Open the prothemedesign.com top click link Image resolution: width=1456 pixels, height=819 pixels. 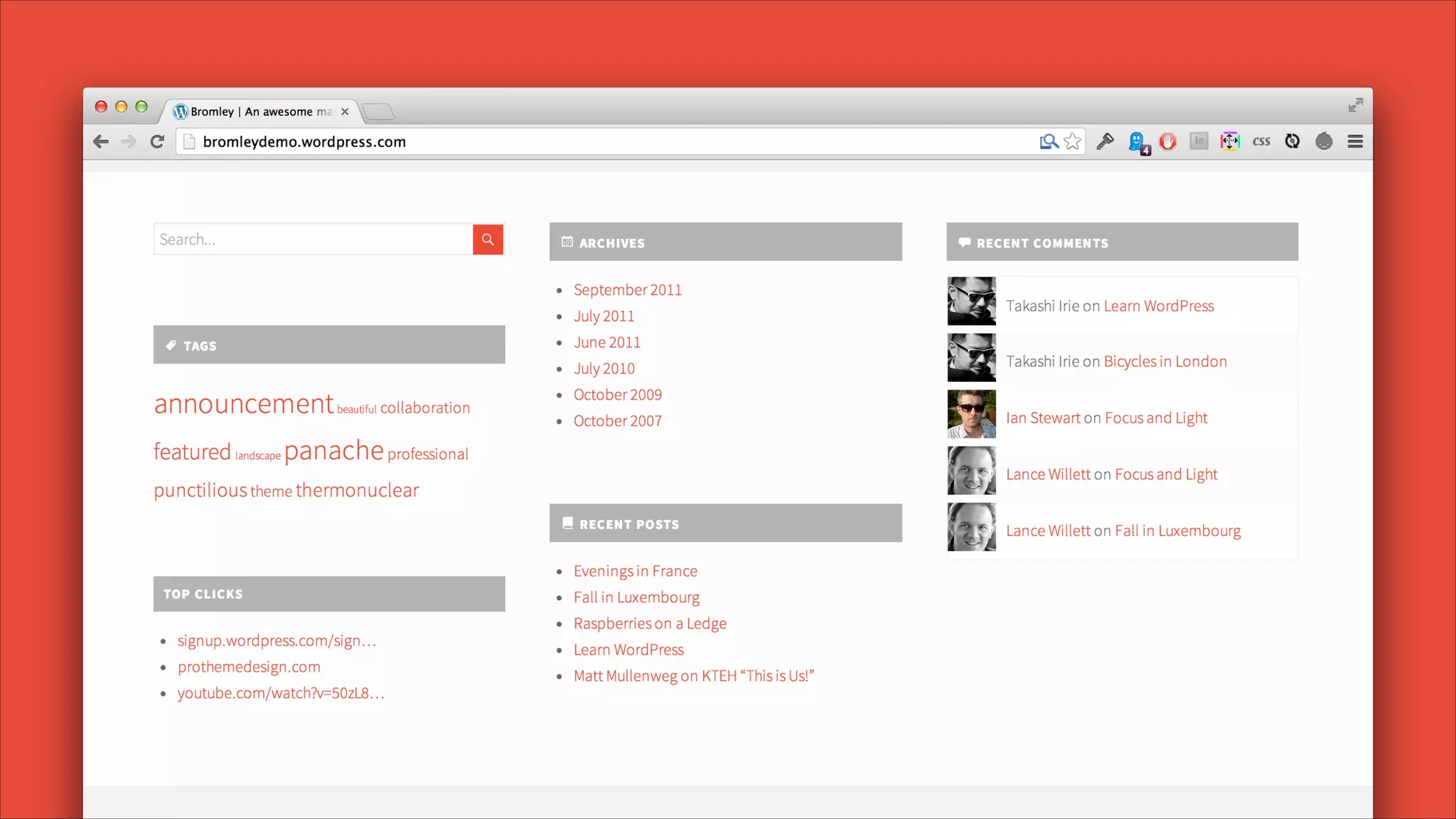249,667
